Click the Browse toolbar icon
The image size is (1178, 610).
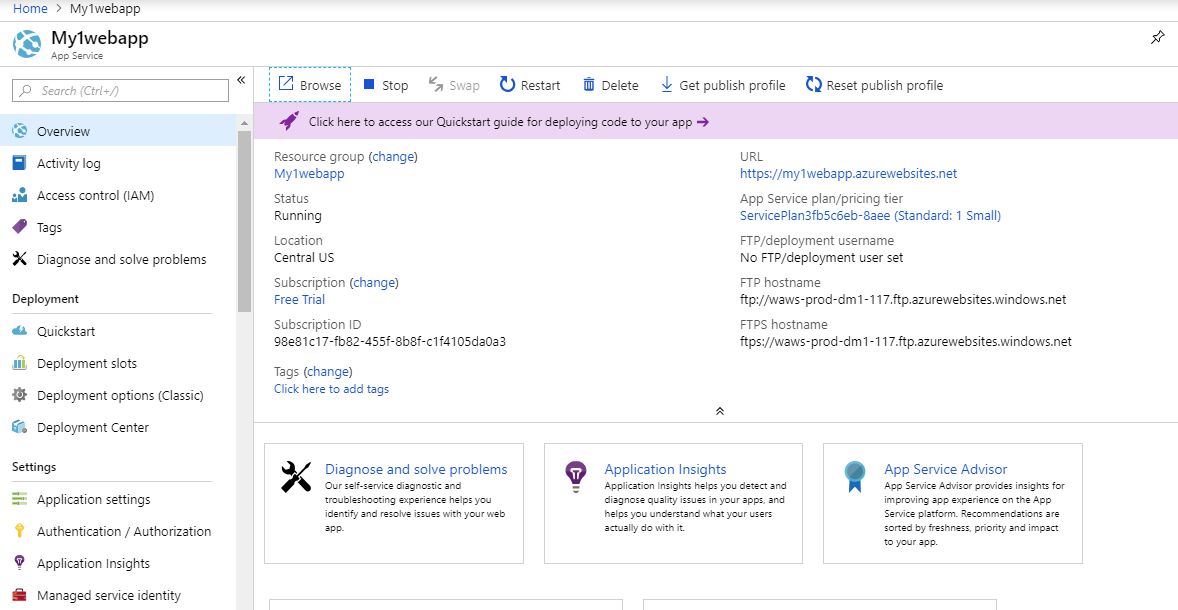(x=286, y=85)
